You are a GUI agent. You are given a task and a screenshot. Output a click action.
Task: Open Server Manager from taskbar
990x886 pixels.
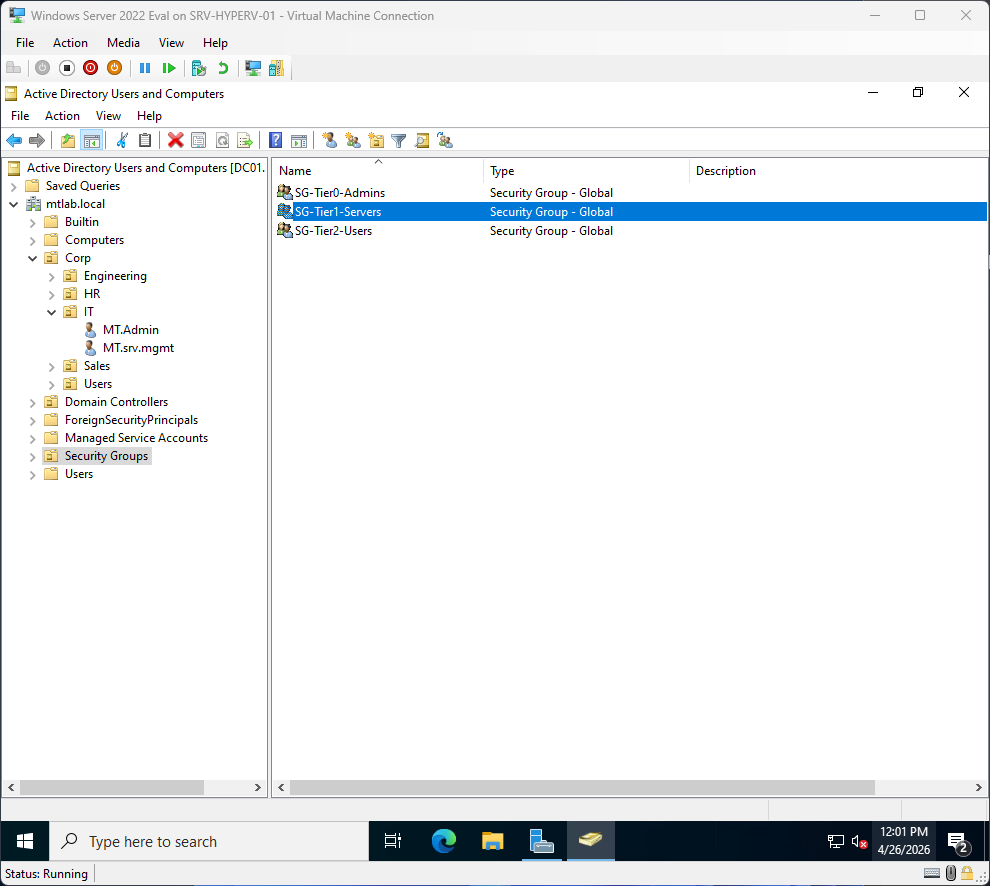(541, 841)
